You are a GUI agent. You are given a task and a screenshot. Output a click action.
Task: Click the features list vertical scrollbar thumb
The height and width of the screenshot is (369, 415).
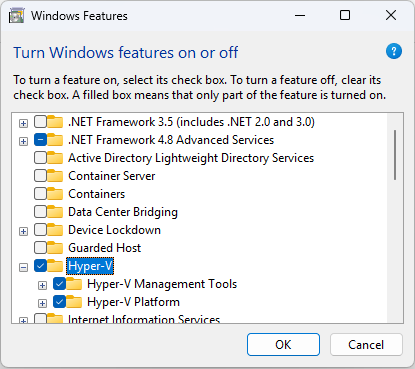coord(395,155)
